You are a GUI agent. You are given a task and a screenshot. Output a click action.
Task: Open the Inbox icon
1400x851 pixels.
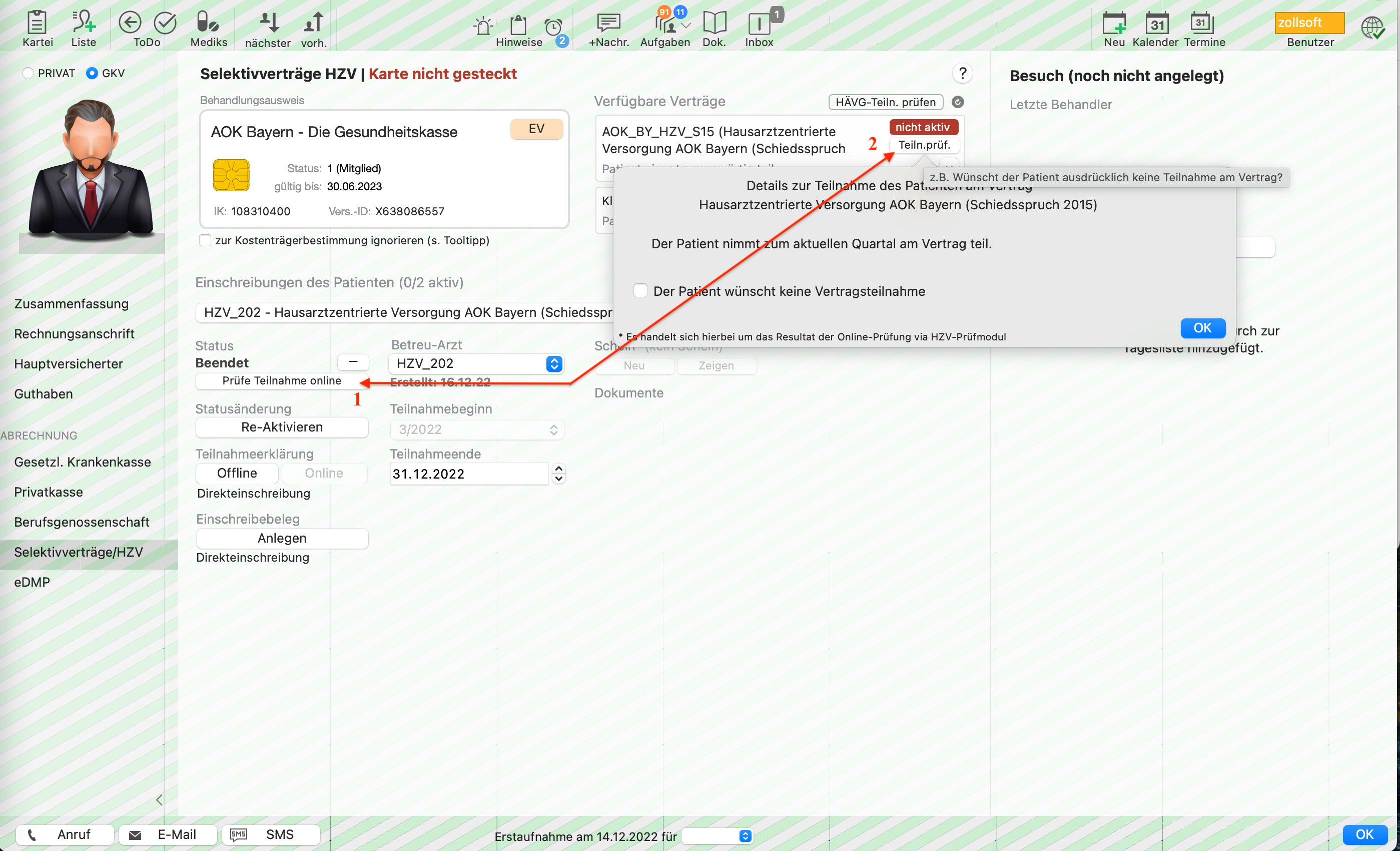pos(759,24)
